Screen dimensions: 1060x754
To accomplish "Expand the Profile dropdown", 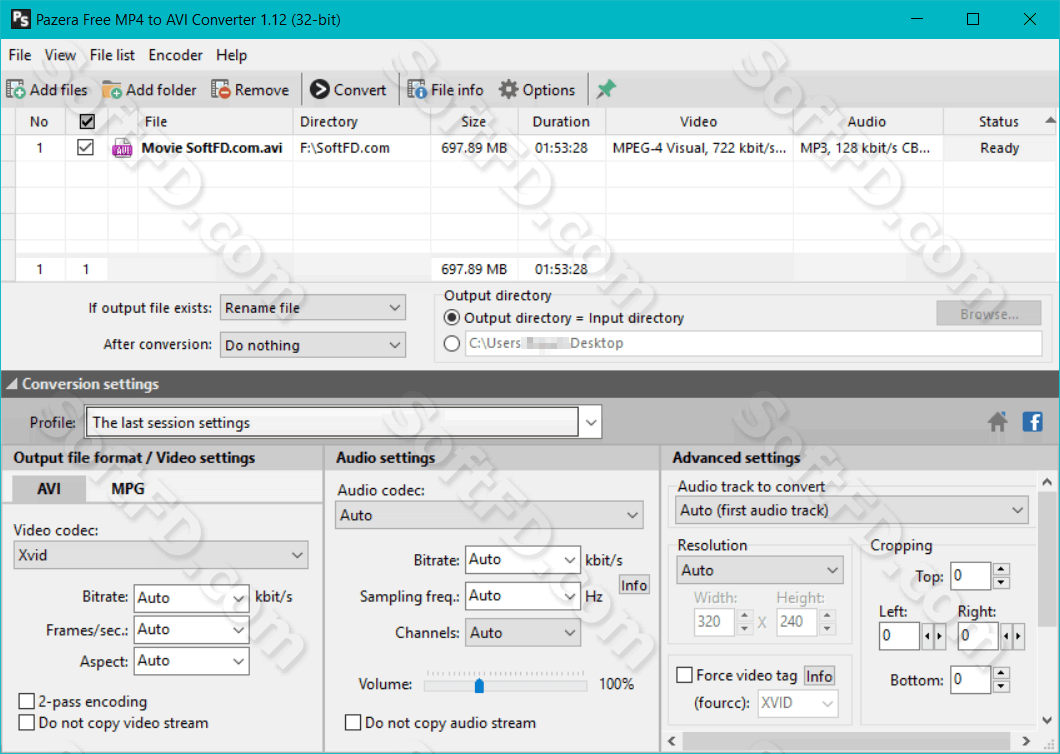I will [x=591, y=423].
